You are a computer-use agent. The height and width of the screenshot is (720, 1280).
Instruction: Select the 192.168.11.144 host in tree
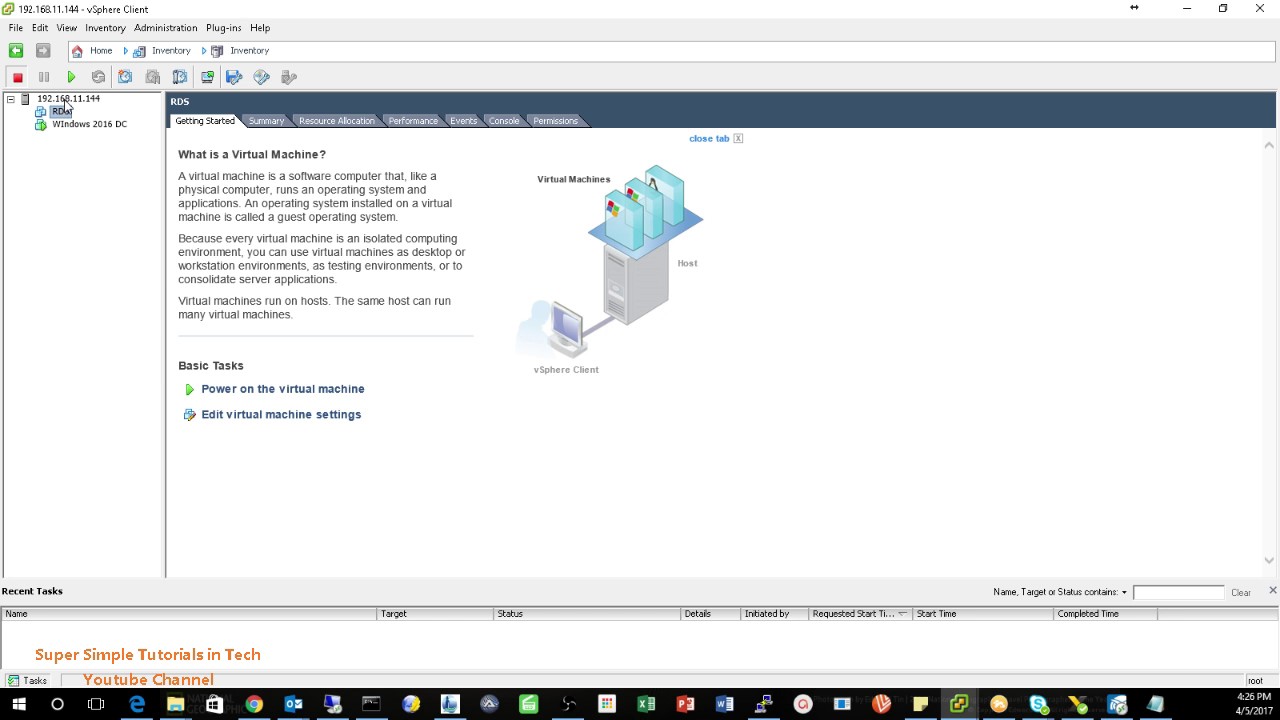(x=68, y=99)
